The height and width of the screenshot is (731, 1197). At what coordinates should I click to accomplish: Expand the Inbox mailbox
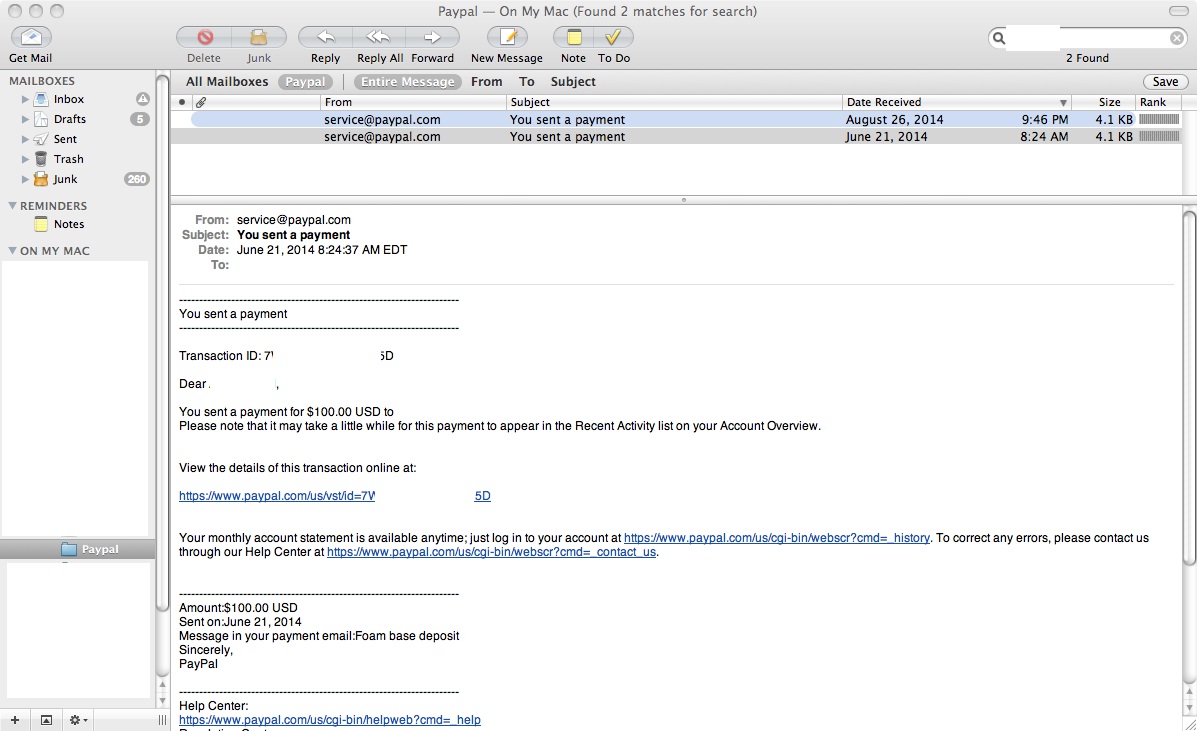26,99
